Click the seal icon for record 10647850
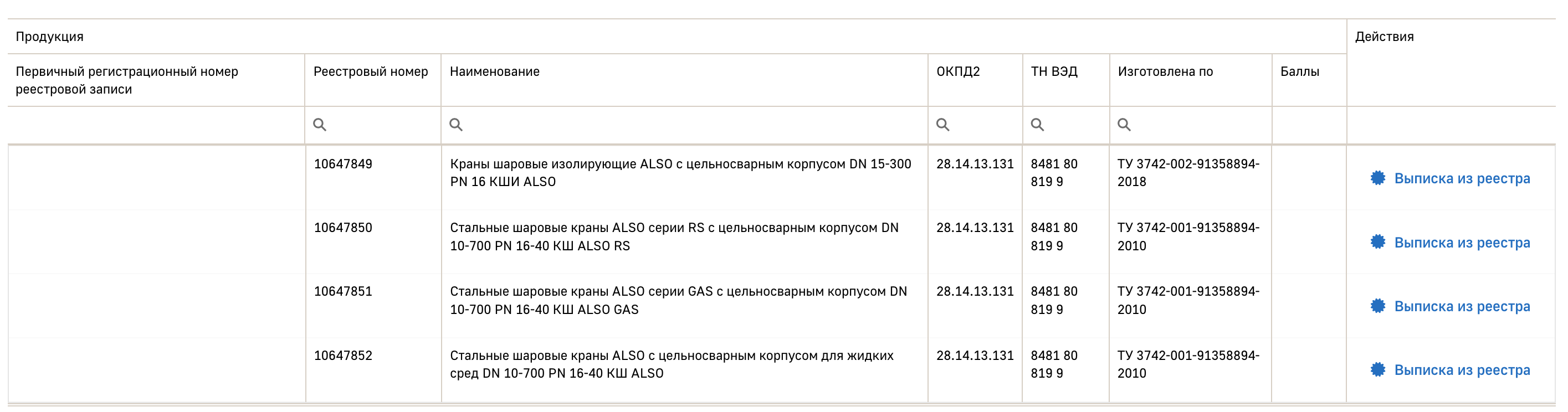Screen dimensions: 1568x412 pyautogui.click(x=1378, y=242)
